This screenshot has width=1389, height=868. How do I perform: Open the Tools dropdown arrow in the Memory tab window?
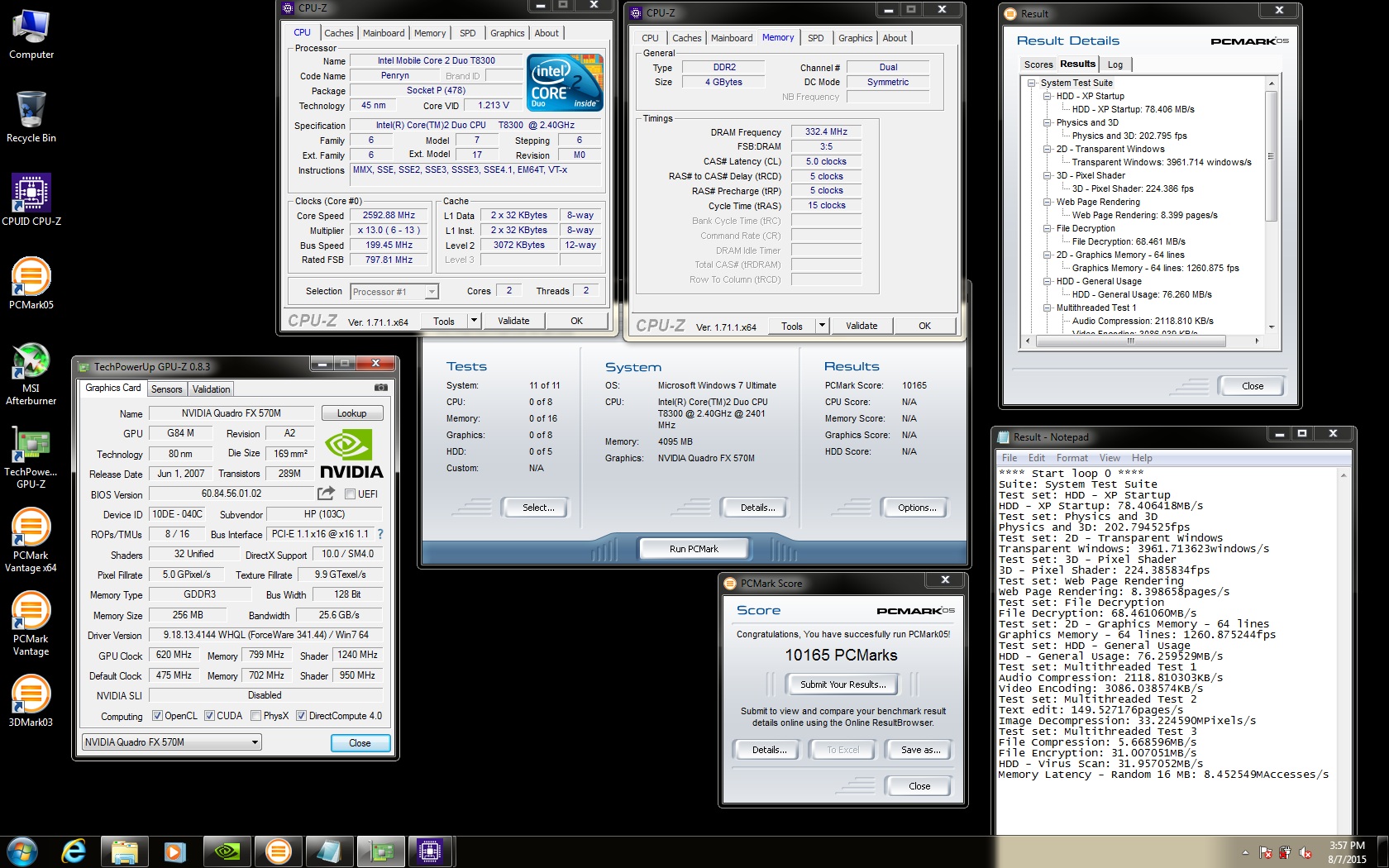[x=822, y=326]
